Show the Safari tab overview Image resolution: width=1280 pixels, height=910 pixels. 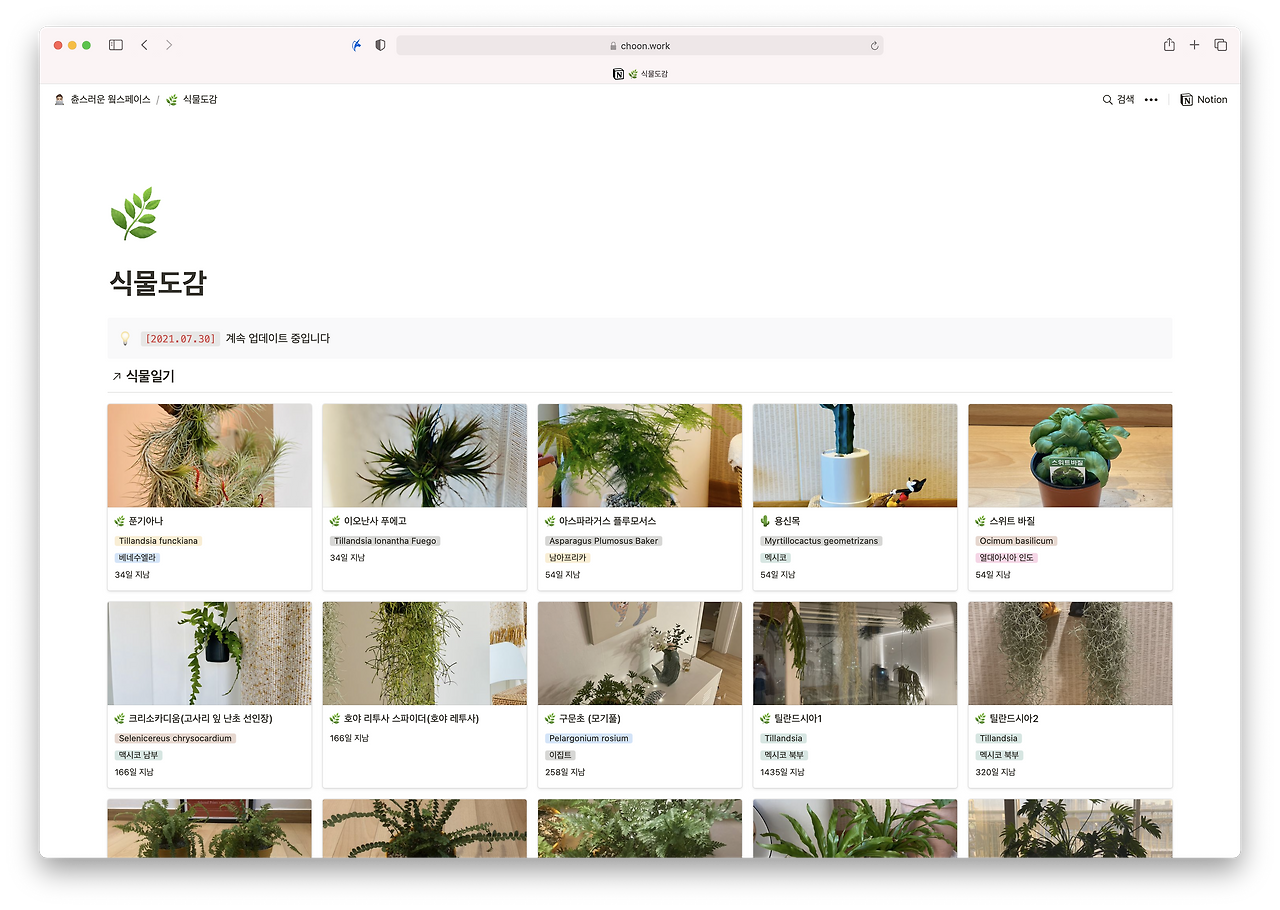[1220, 45]
